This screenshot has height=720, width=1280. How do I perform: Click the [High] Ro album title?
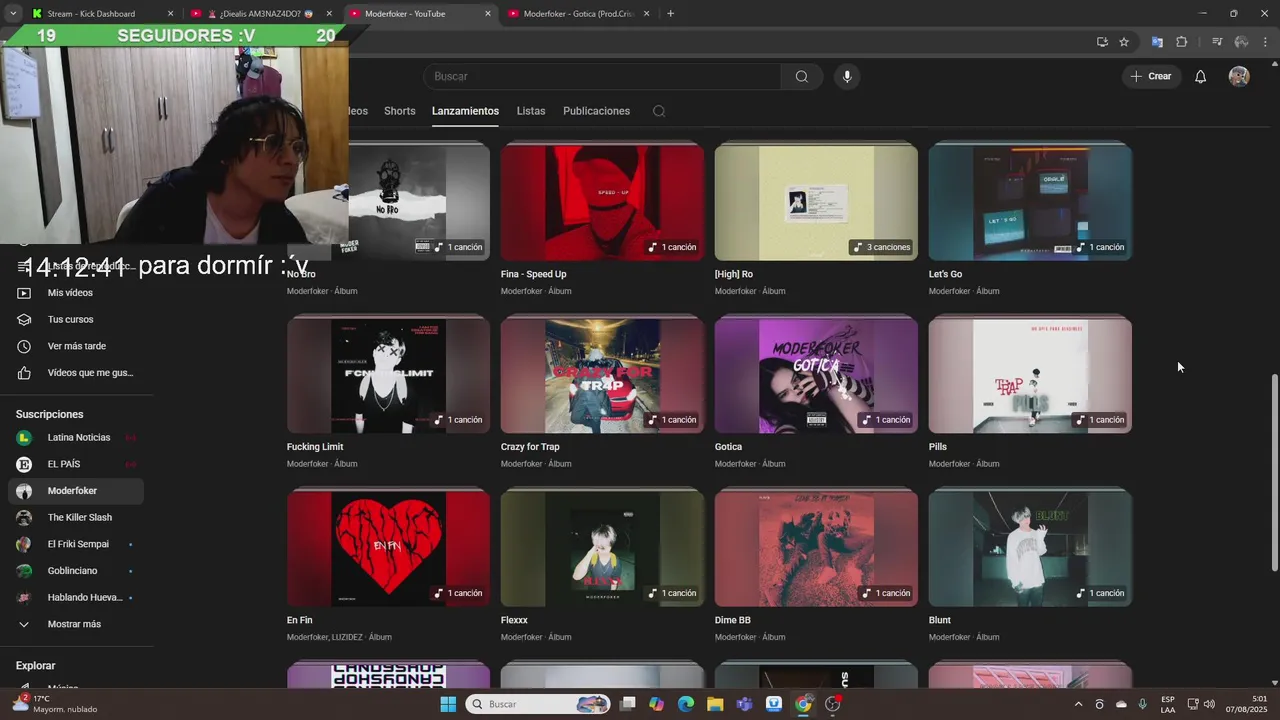tap(734, 274)
